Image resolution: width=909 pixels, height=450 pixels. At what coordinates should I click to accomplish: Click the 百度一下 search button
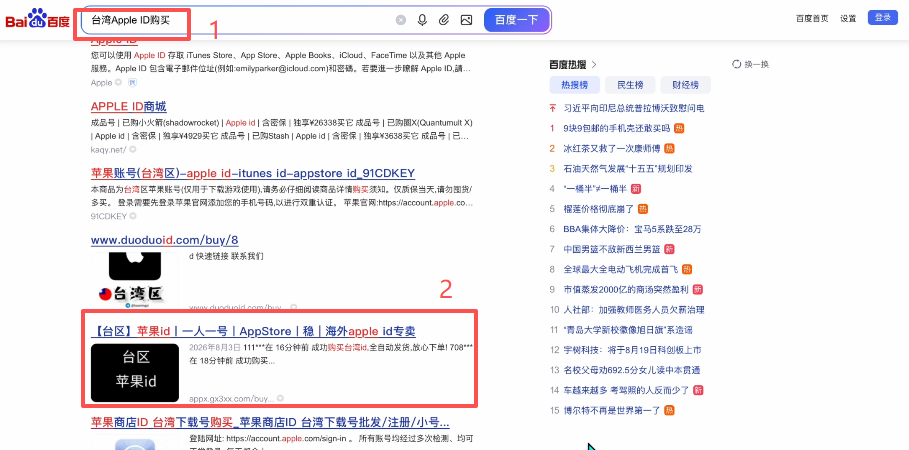(517, 20)
